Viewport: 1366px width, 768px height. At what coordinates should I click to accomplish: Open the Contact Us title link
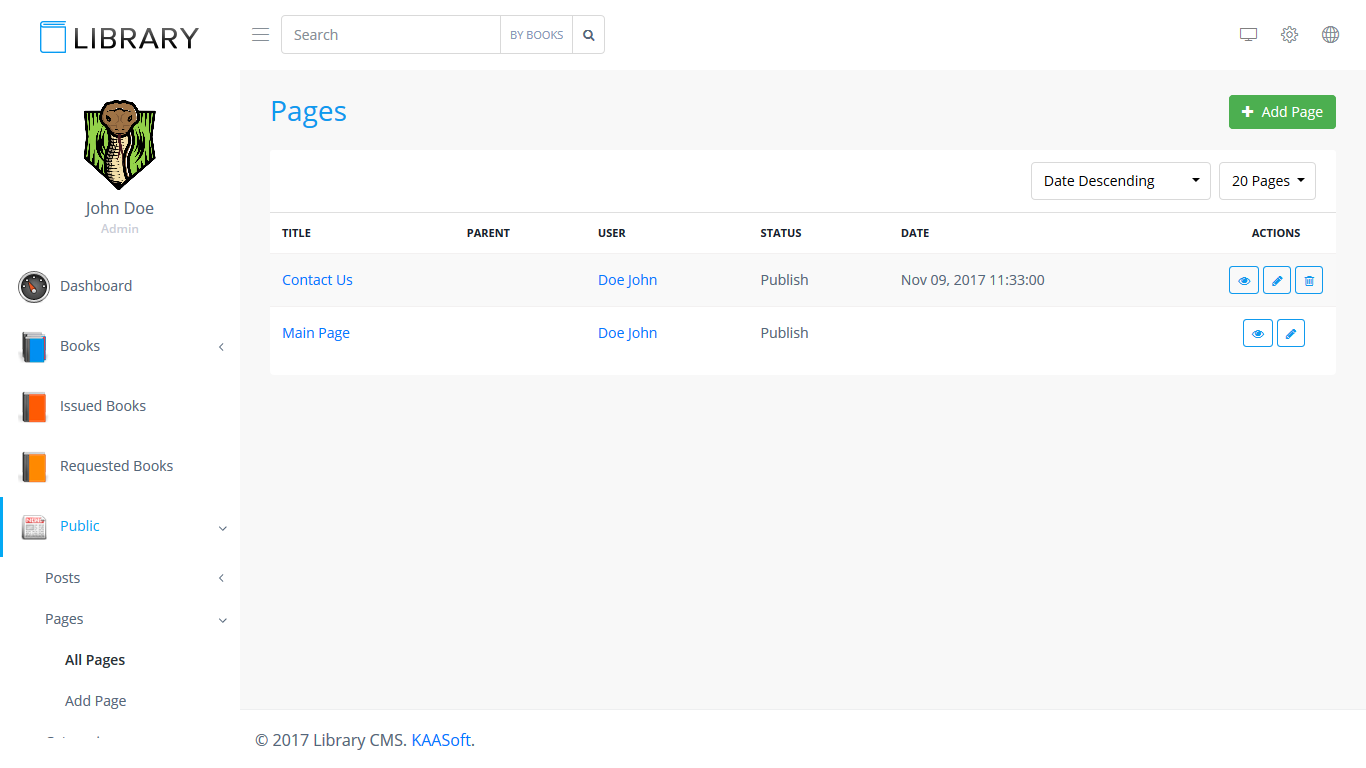point(317,280)
